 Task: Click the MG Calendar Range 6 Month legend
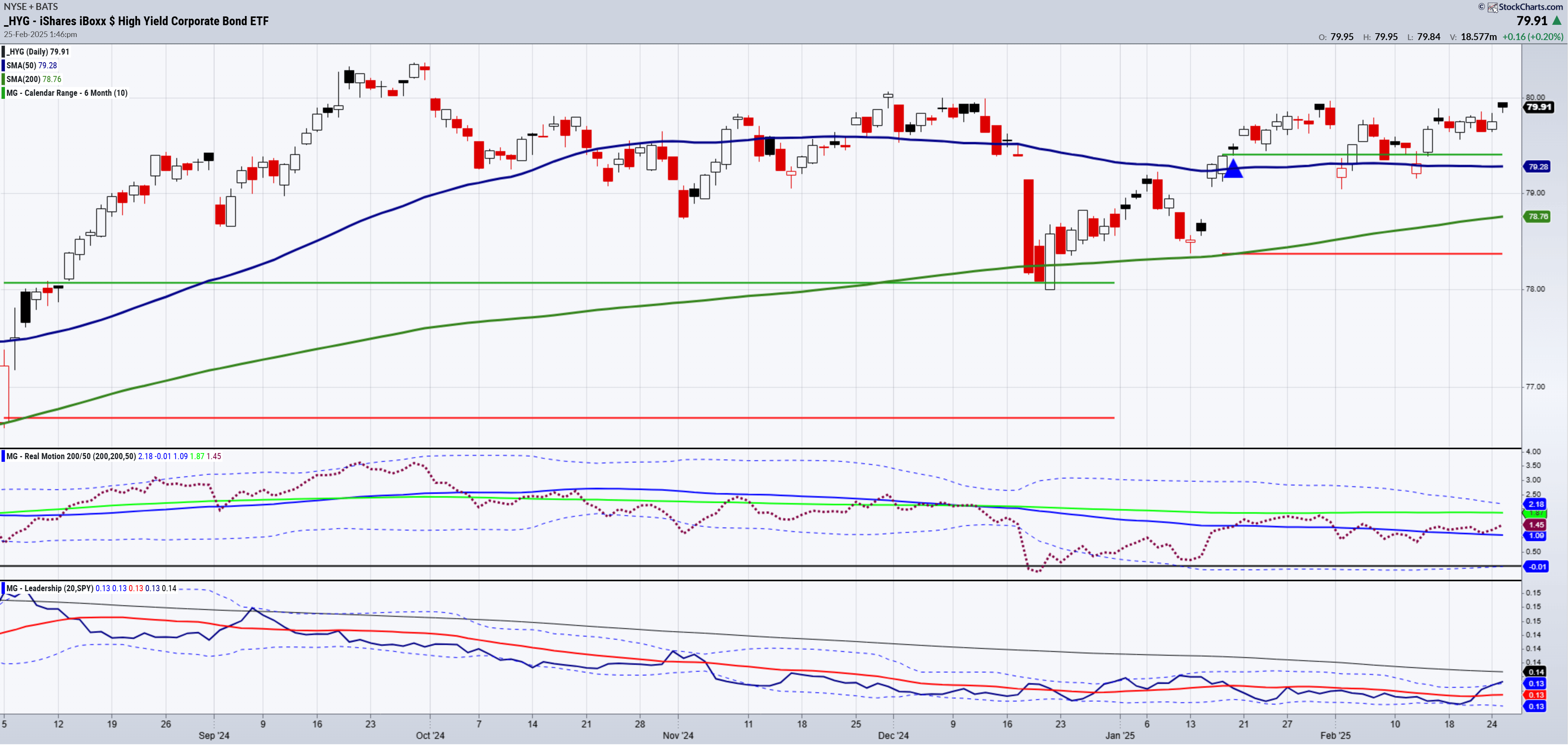tap(67, 93)
